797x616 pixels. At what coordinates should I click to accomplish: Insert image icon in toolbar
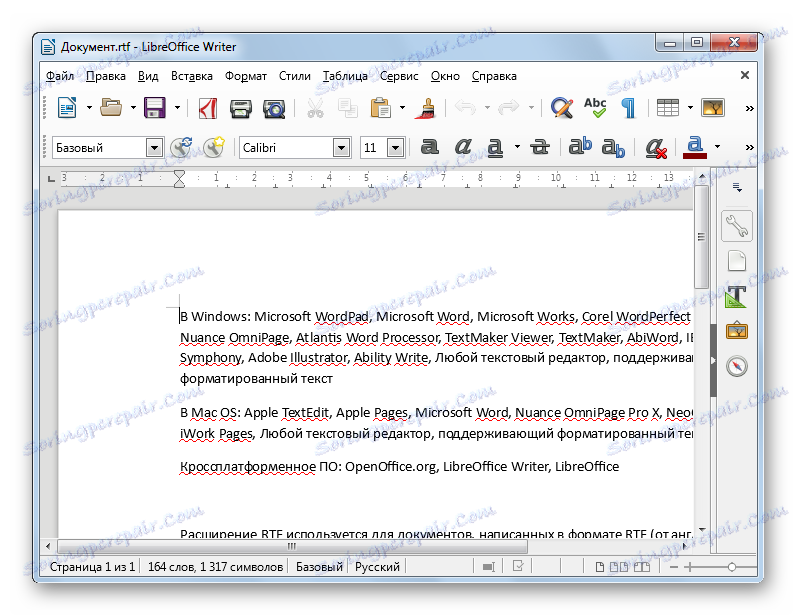click(713, 108)
